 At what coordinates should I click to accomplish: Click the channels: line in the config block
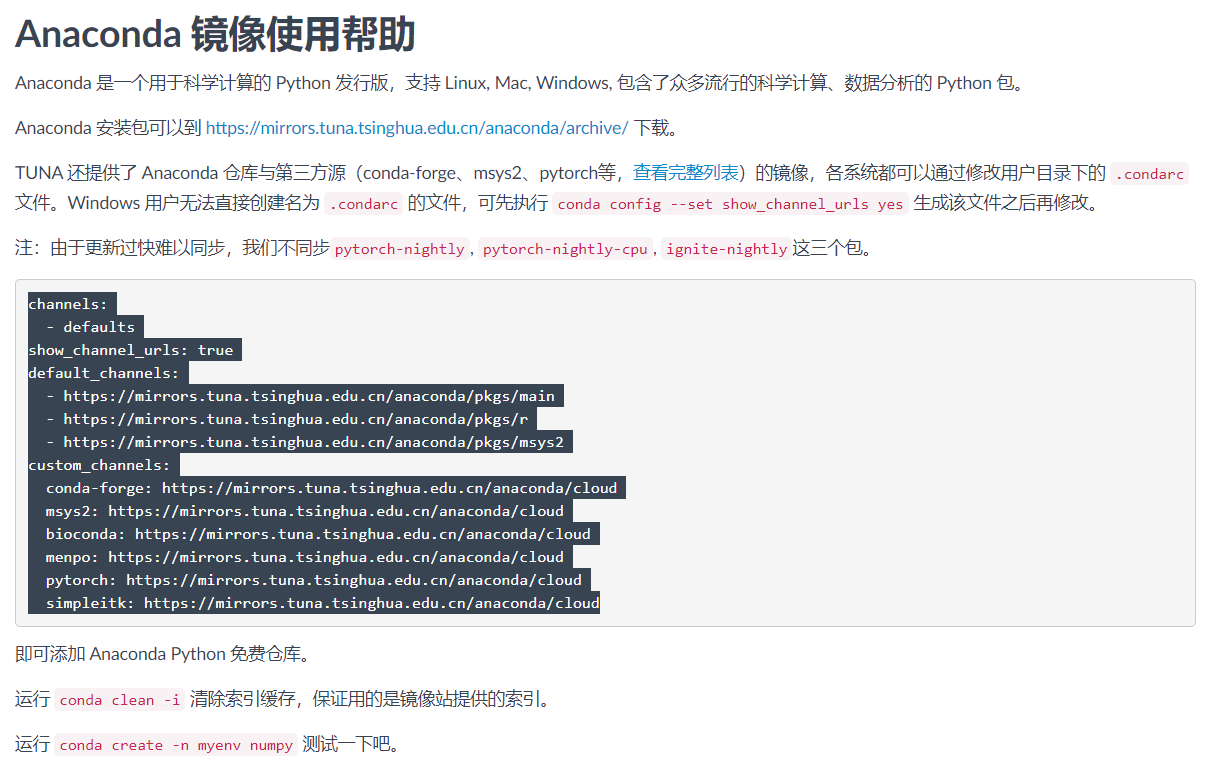(x=70, y=303)
